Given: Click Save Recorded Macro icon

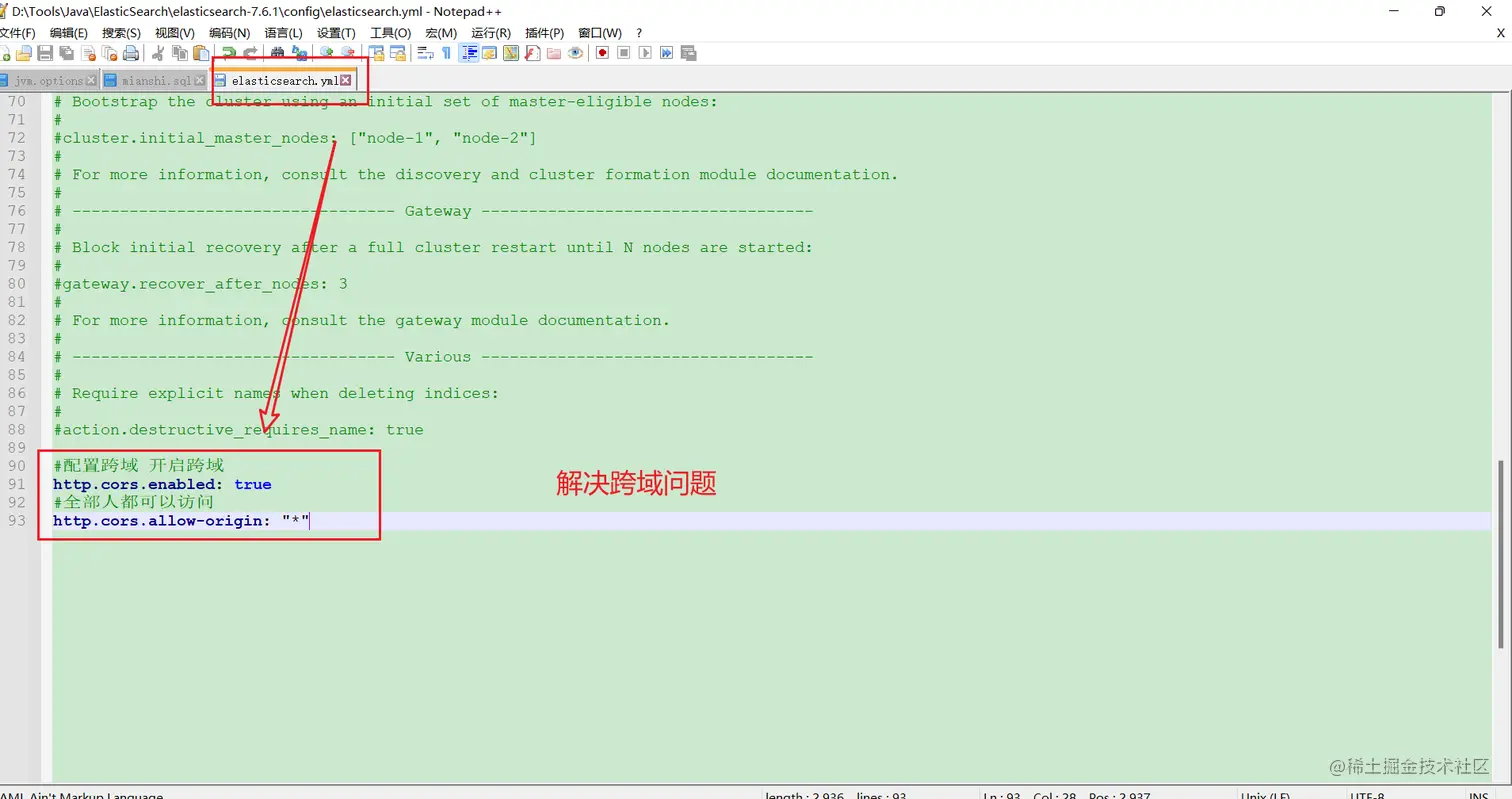Looking at the screenshot, I should click(687, 53).
